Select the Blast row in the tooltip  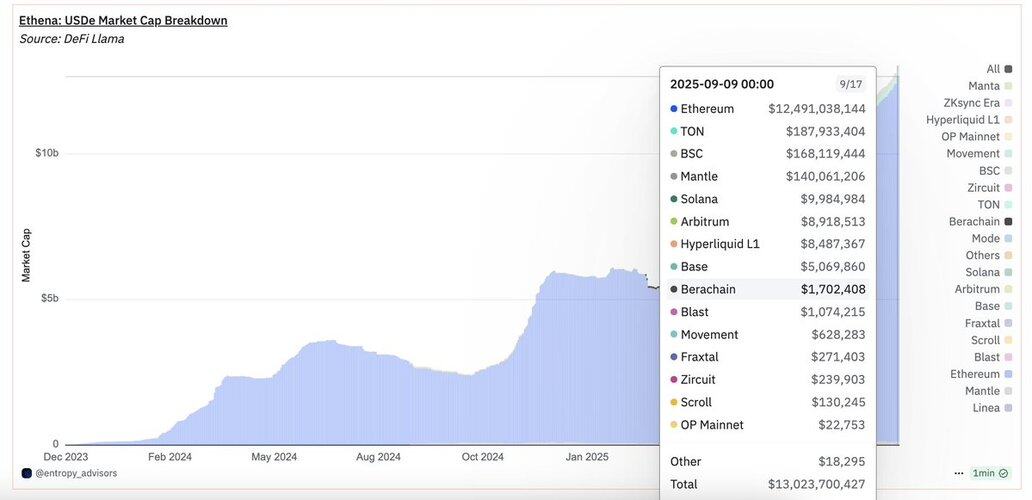point(767,312)
